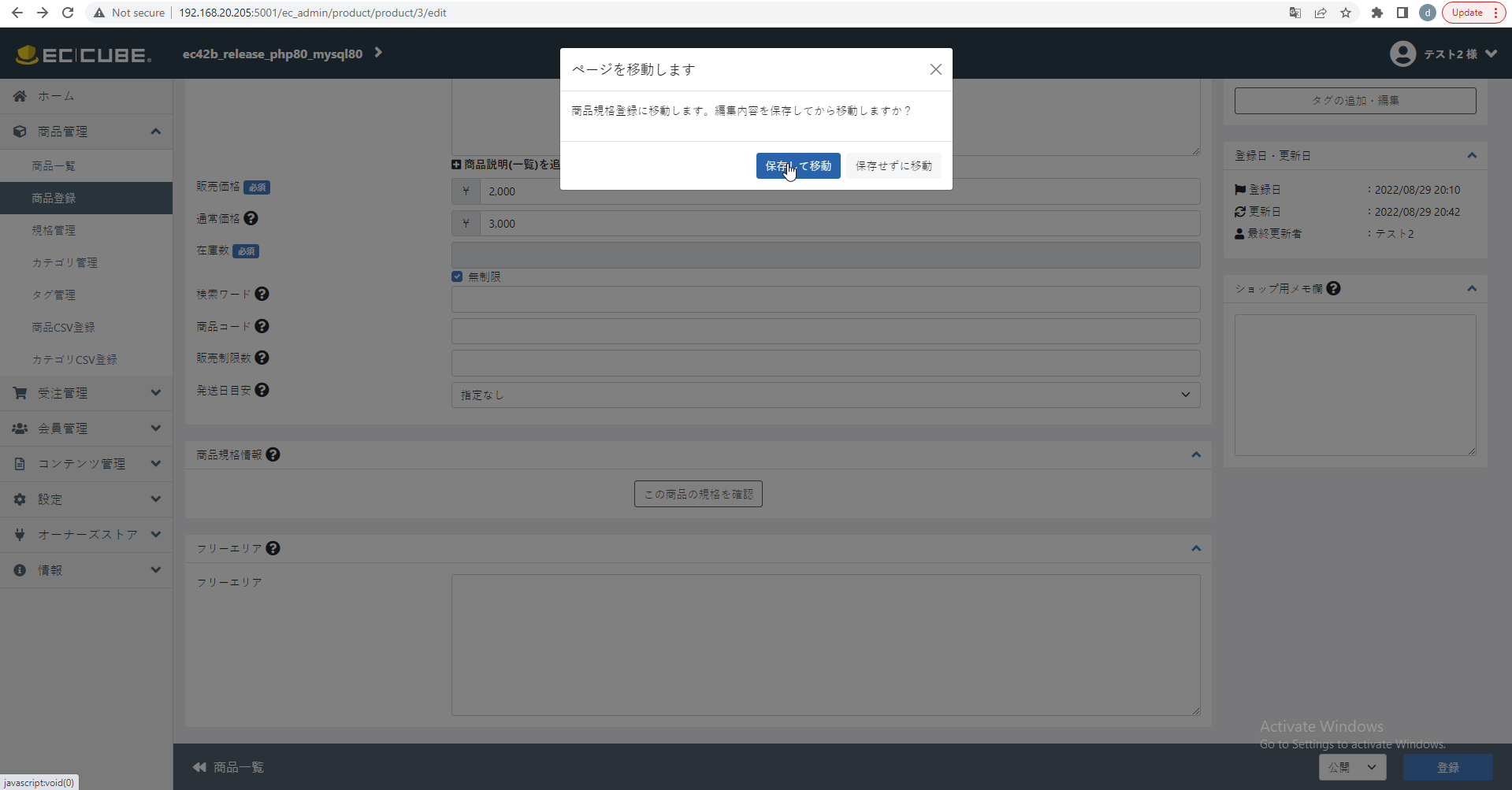Click the 情報 info icon
Viewport: 1512px width, 790px height.
coord(20,569)
